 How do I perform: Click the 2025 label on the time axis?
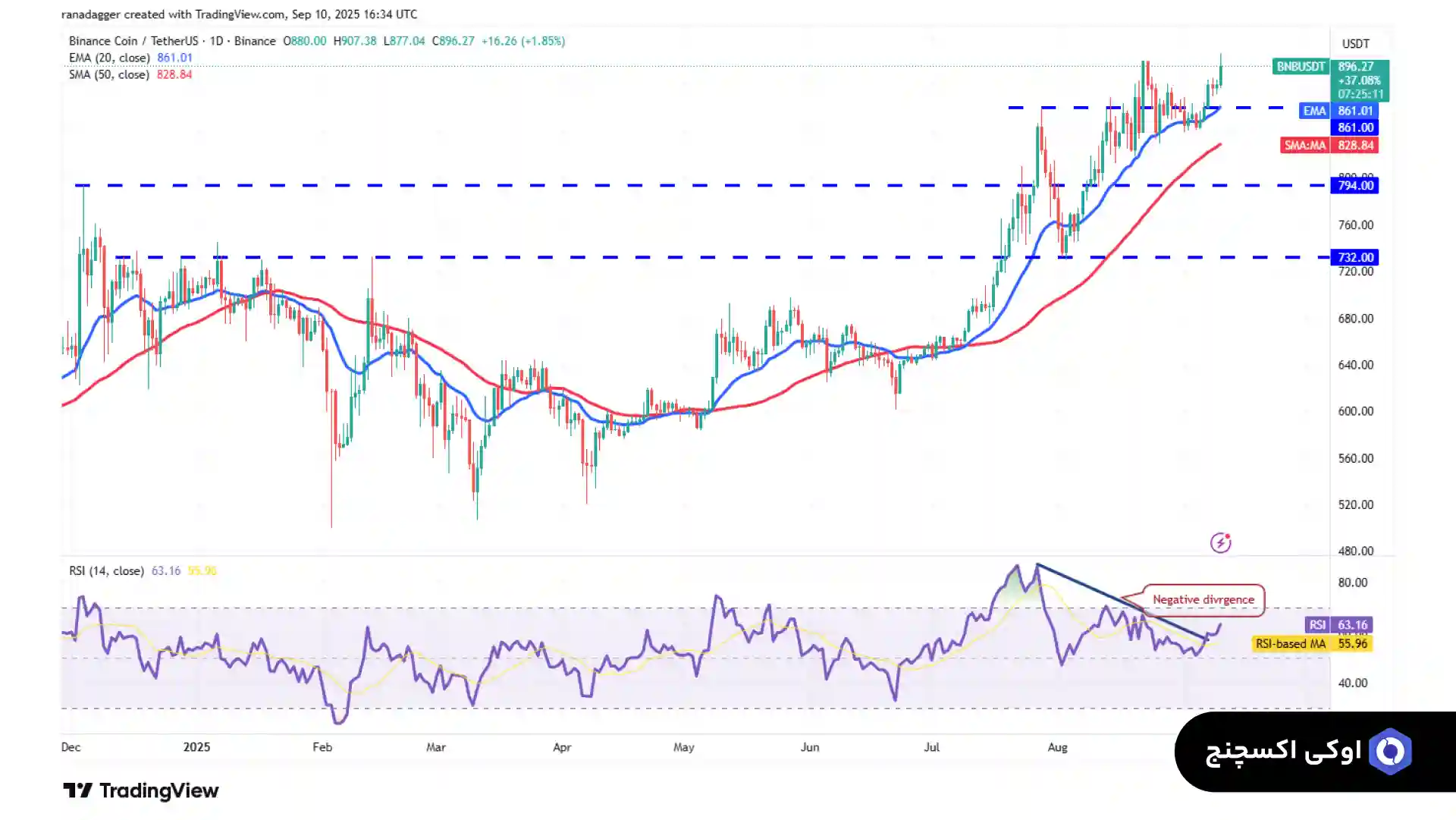click(x=196, y=746)
